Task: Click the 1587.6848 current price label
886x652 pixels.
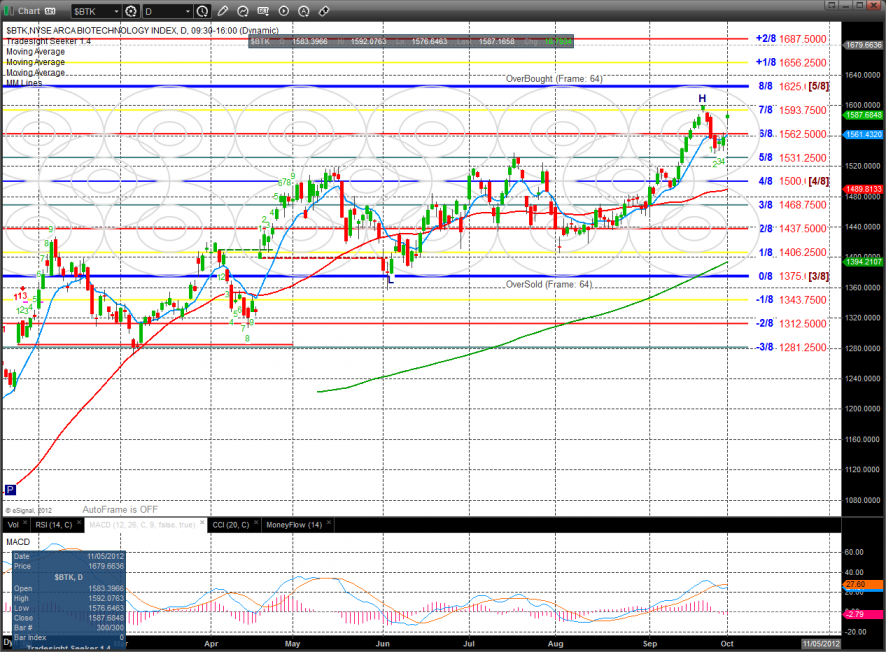Action: 863,114
